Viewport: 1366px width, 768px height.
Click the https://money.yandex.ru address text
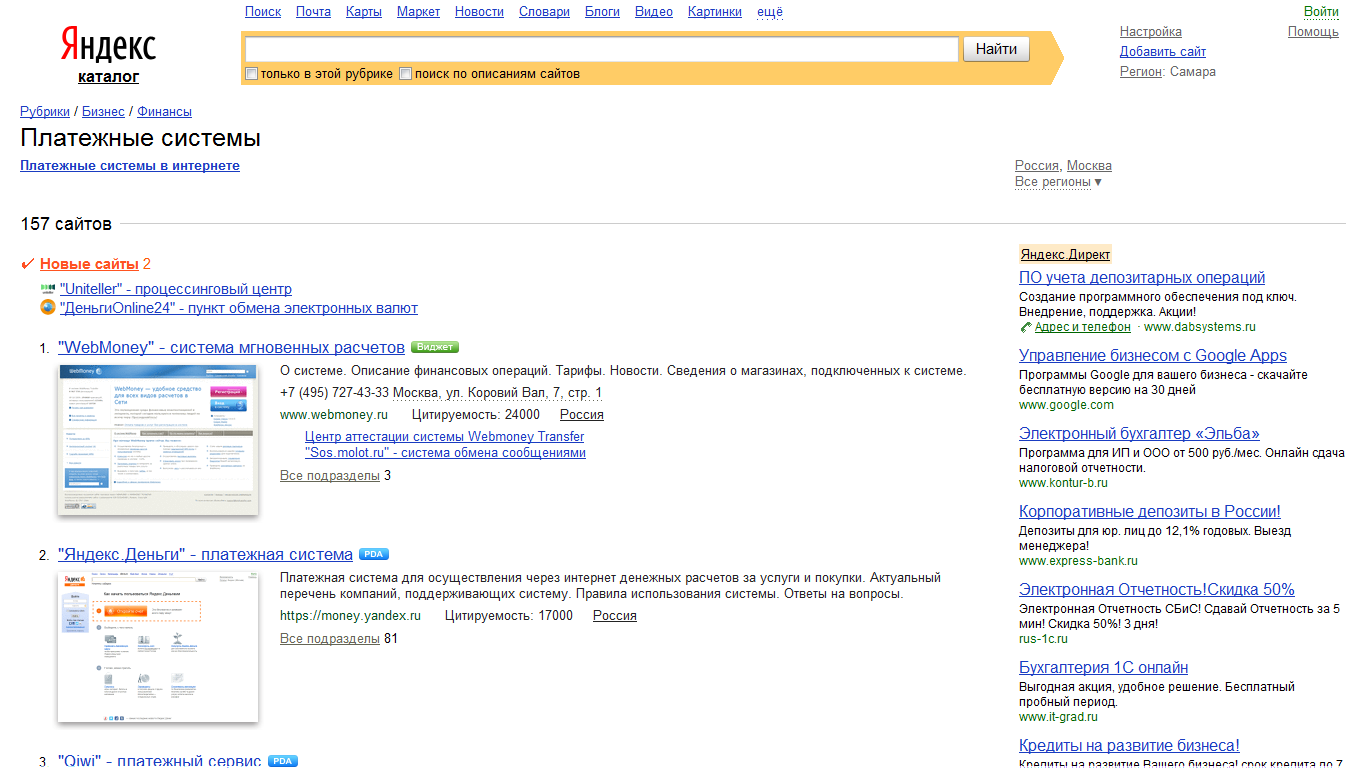pyautogui.click(x=350, y=616)
